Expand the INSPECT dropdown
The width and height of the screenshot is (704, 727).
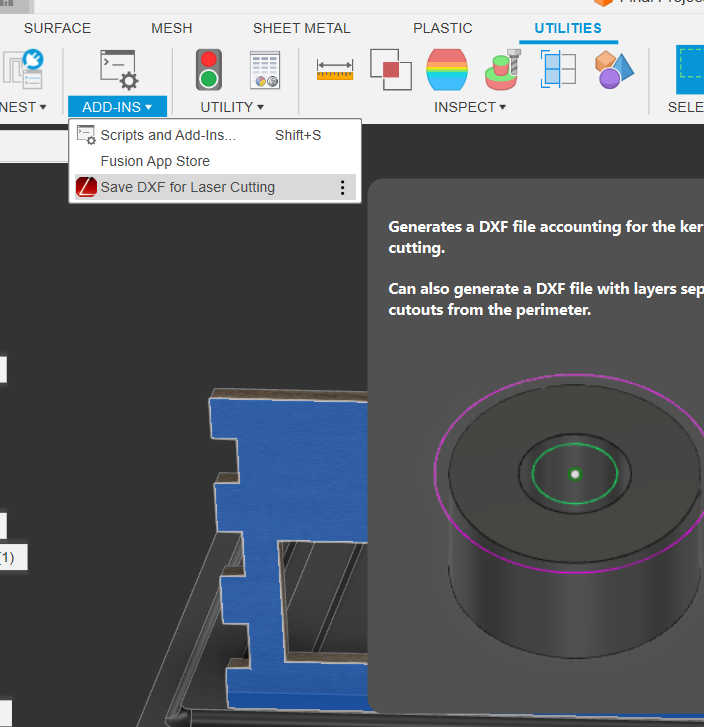470,107
